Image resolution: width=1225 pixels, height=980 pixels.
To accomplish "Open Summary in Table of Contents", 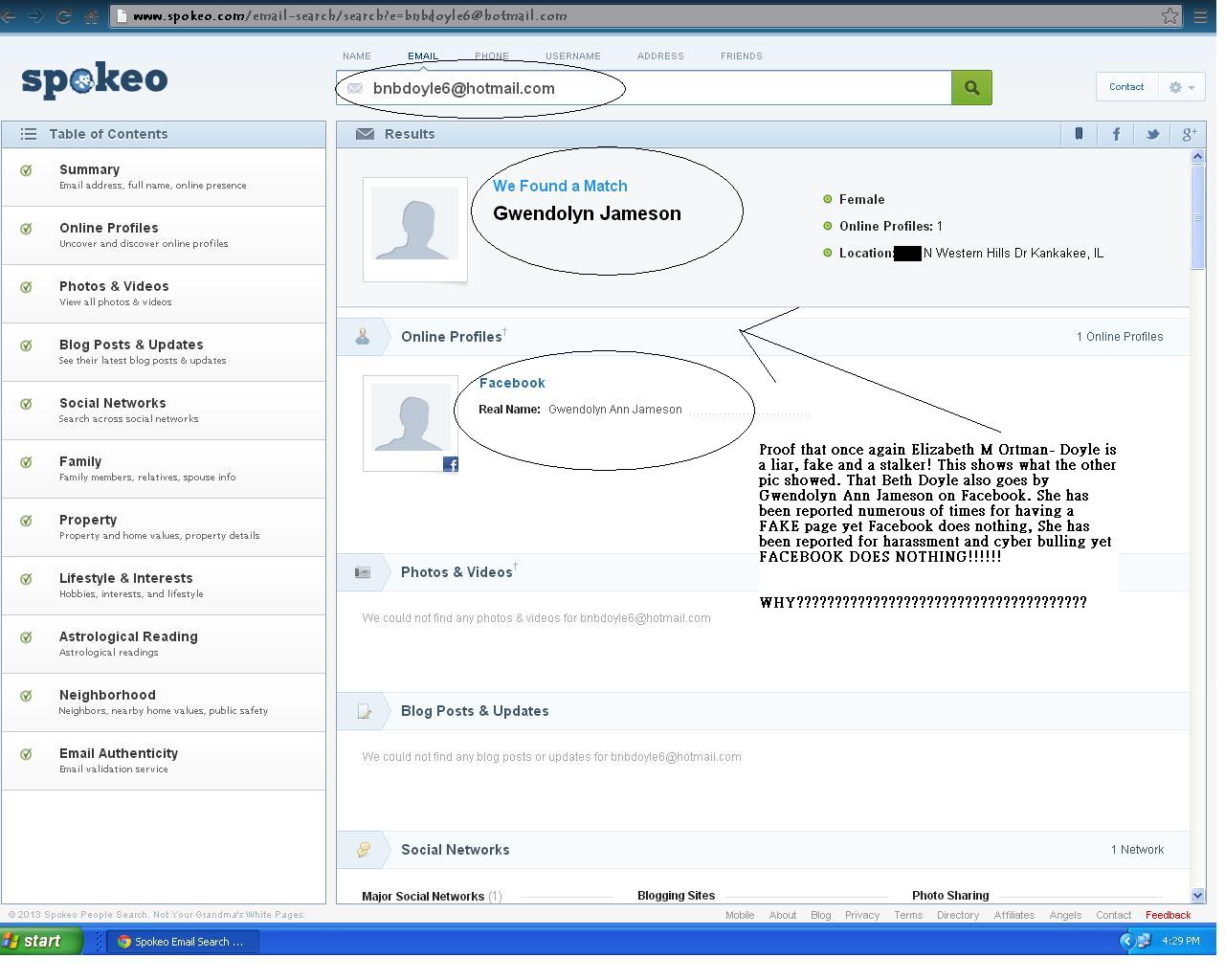I will [164, 177].
